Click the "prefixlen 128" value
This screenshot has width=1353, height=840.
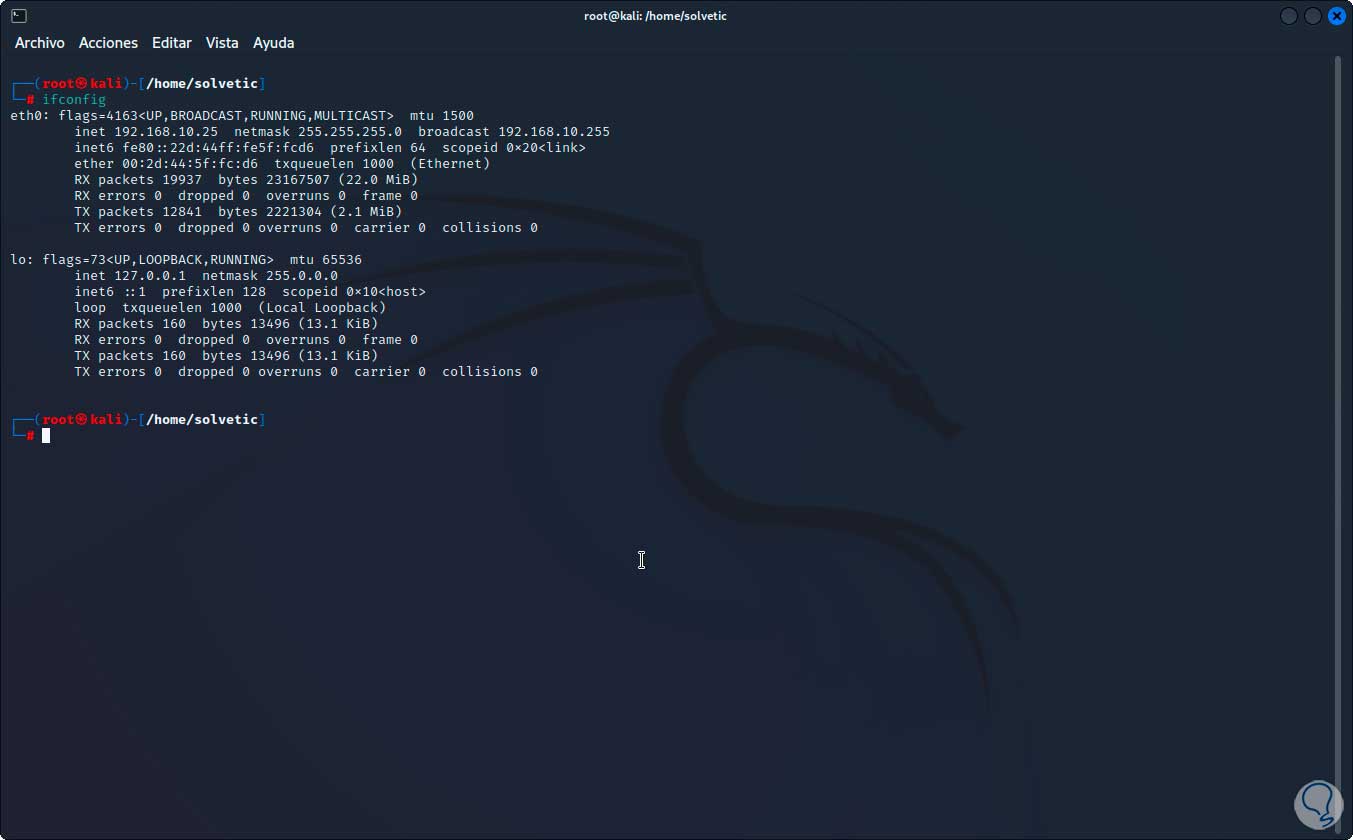click(214, 291)
